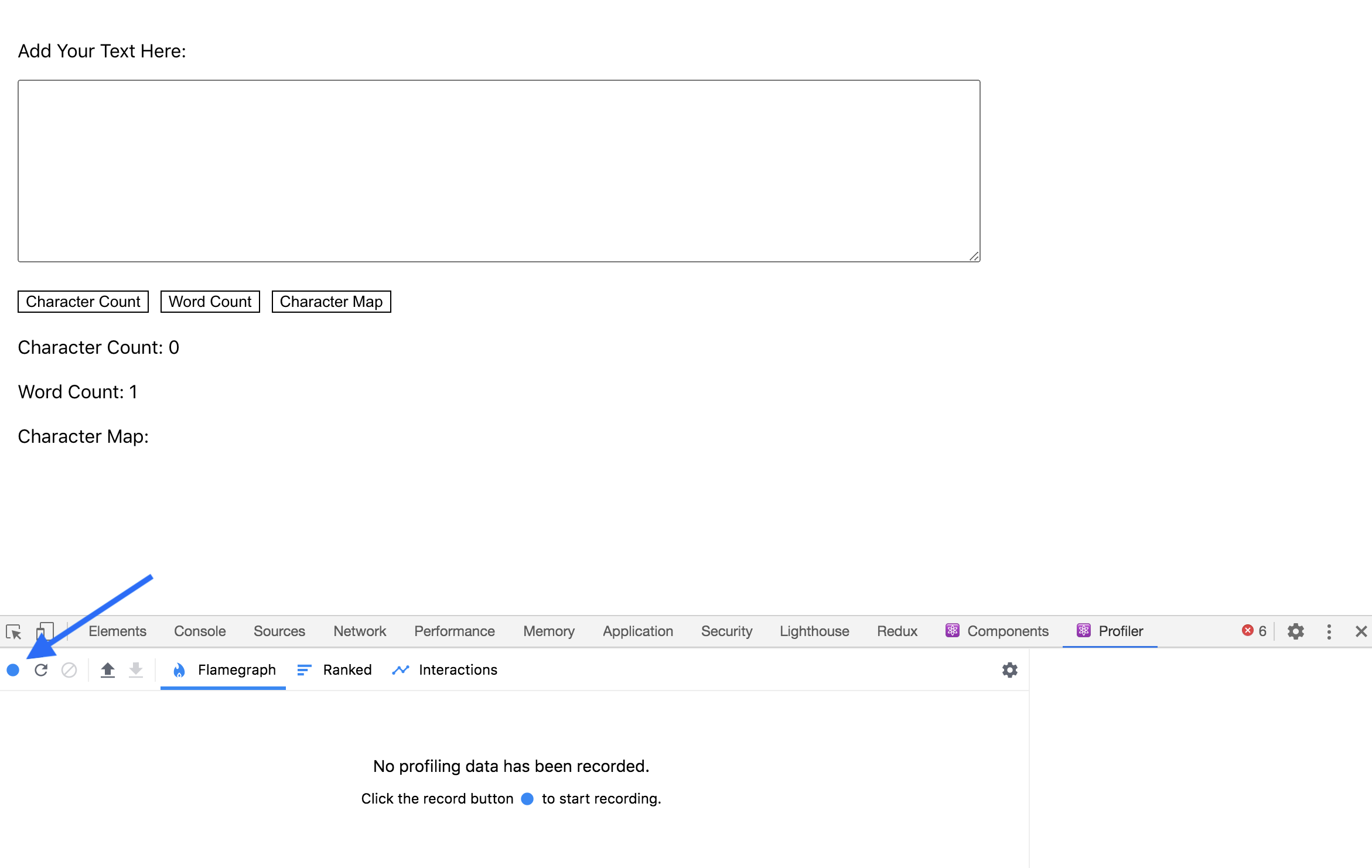Focus the large text area
The width and height of the screenshot is (1372, 868).
click(x=499, y=171)
